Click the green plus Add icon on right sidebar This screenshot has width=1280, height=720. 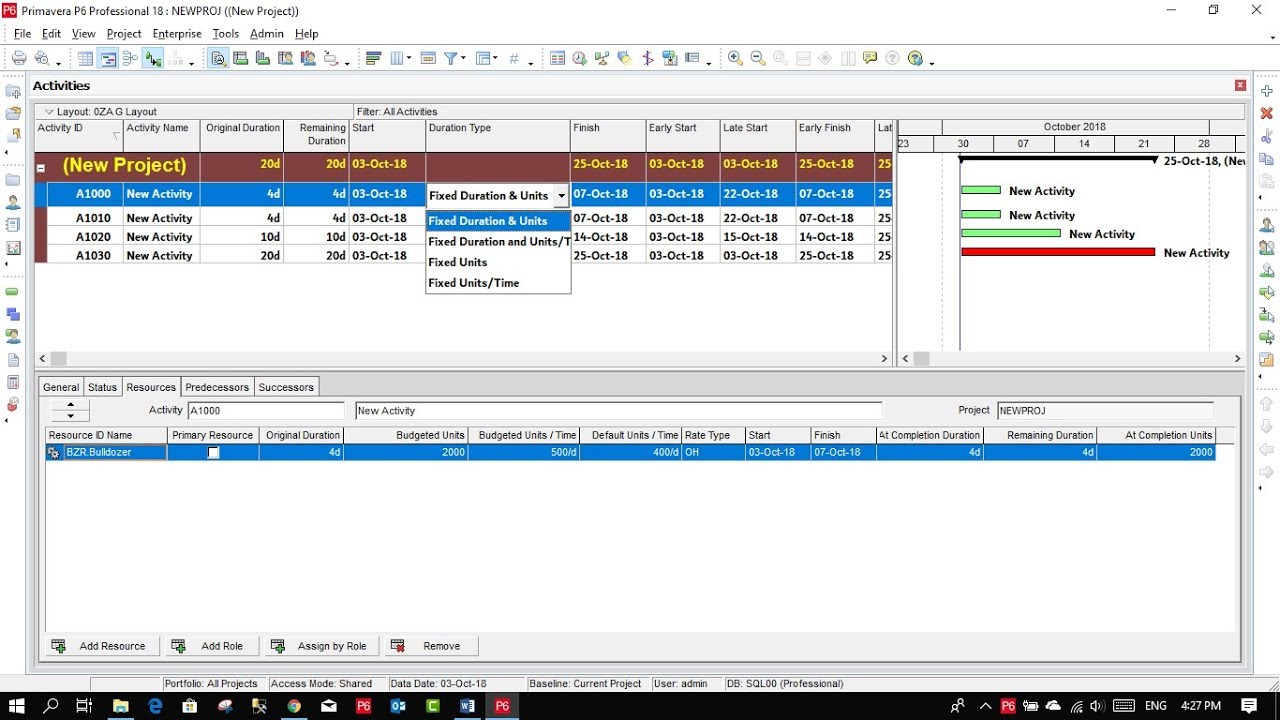tap(1266, 91)
